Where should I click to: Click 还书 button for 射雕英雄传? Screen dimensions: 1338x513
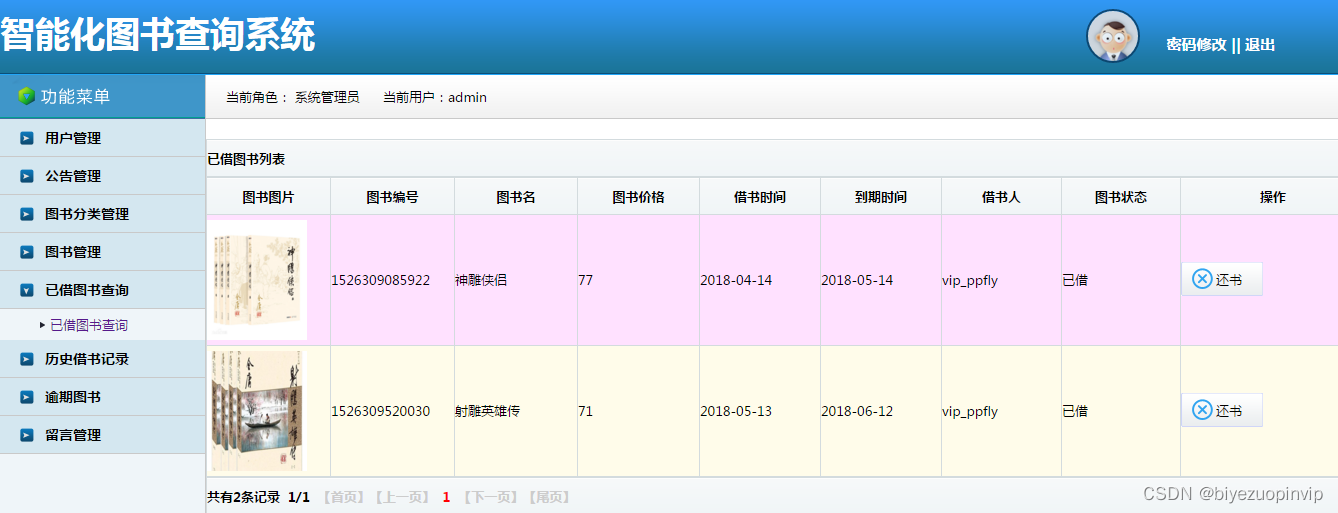tap(1222, 410)
